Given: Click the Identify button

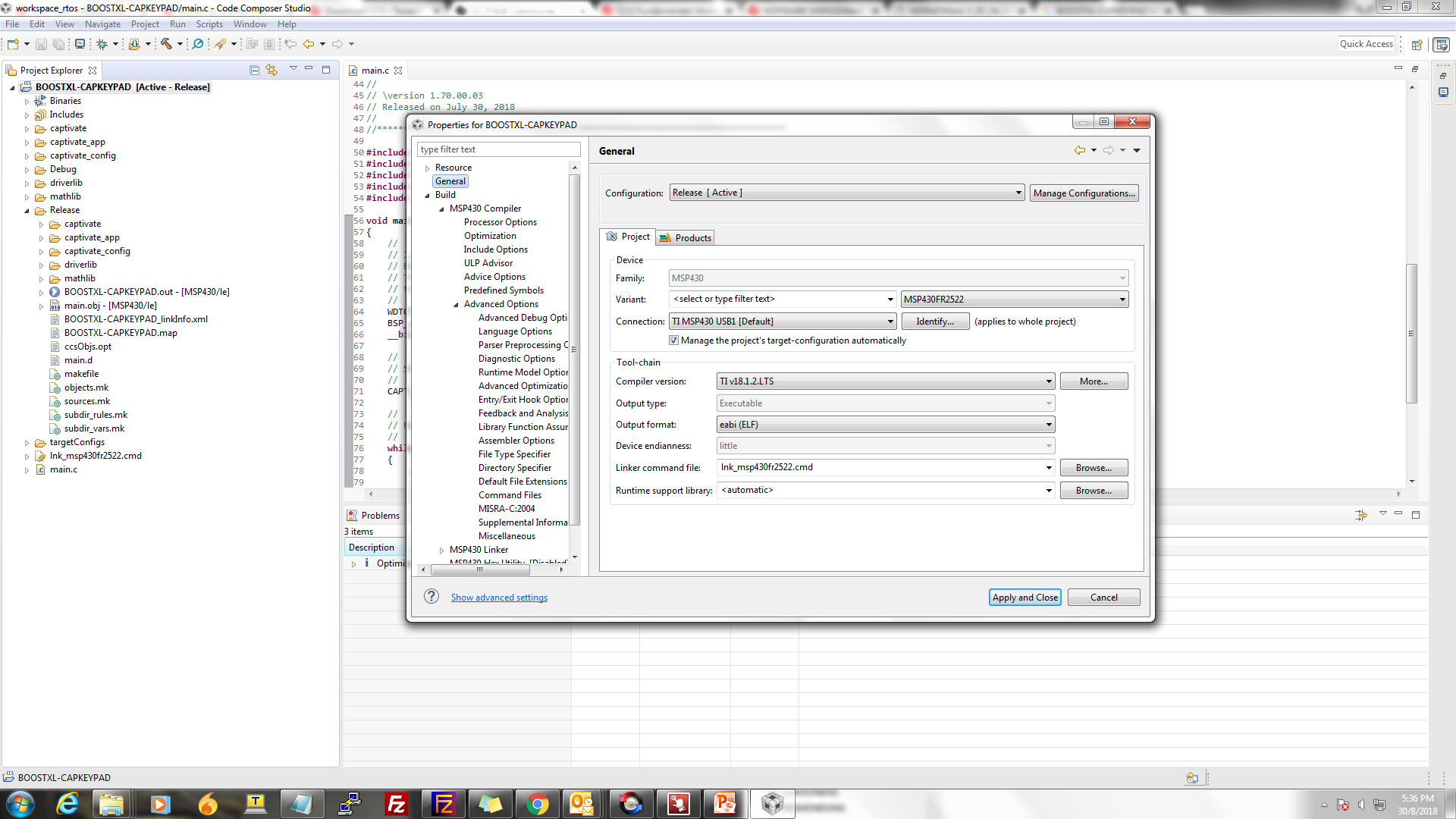Looking at the screenshot, I should 935,322.
